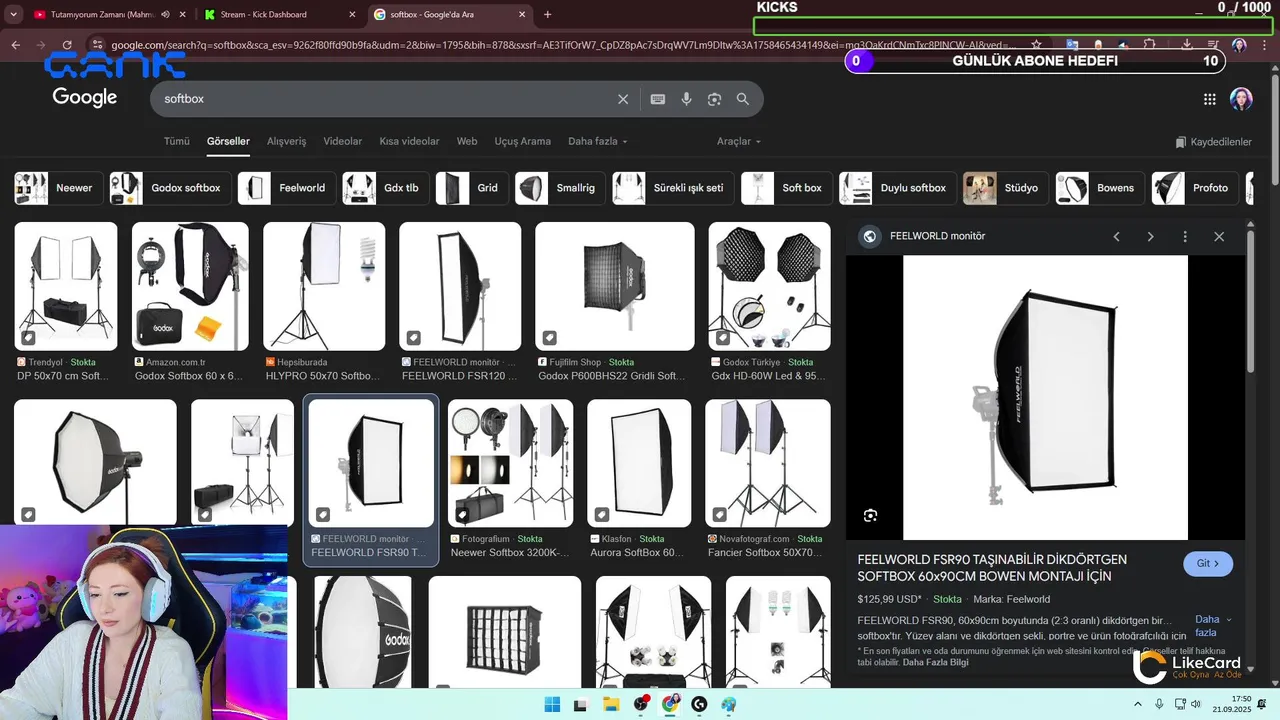Go to the Google logo homepage
This screenshot has height=720, width=1280.
click(x=85, y=97)
